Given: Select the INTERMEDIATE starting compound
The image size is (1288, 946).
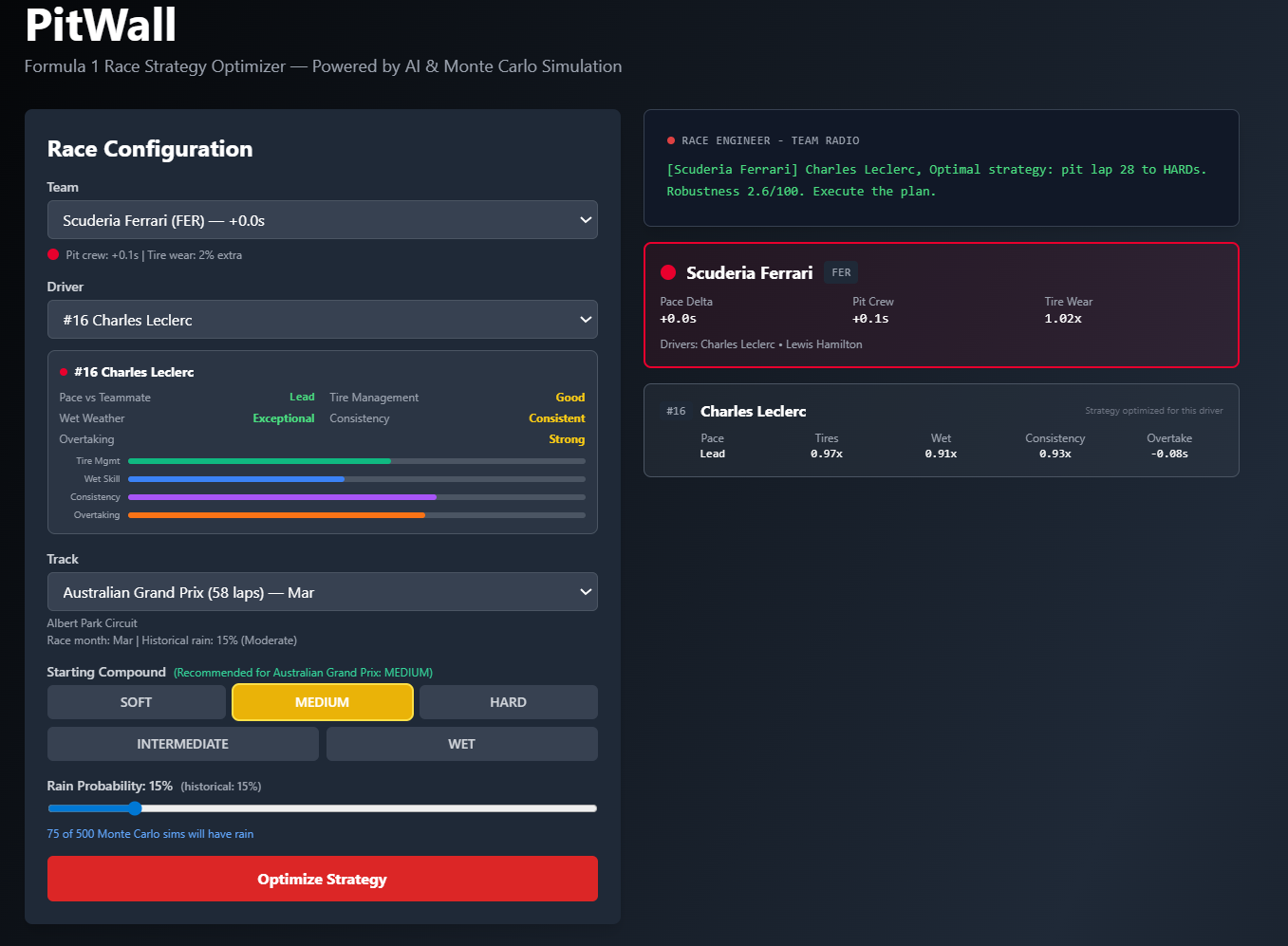Looking at the screenshot, I should click(x=182, y=744).
